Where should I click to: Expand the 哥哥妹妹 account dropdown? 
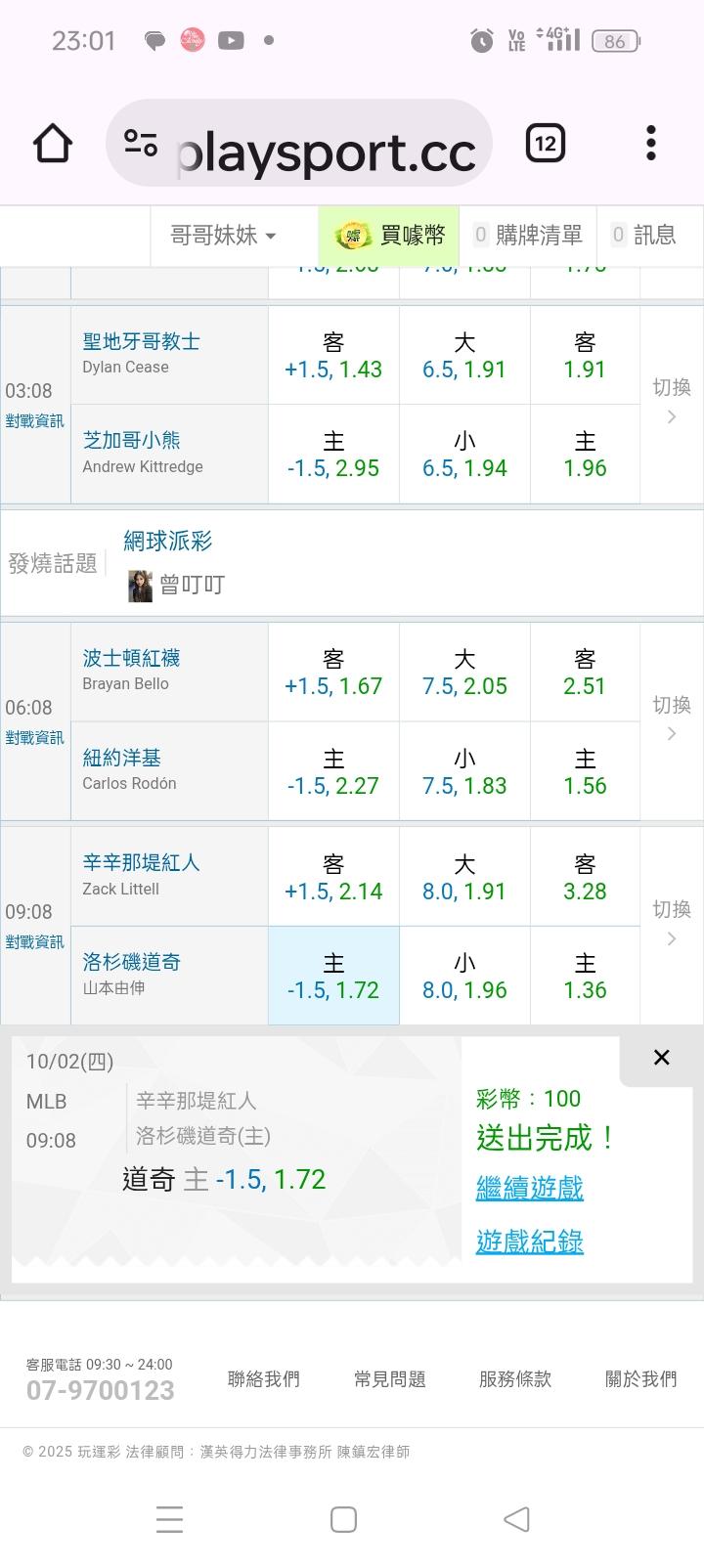pyautogui.click(x=223, y=236)
